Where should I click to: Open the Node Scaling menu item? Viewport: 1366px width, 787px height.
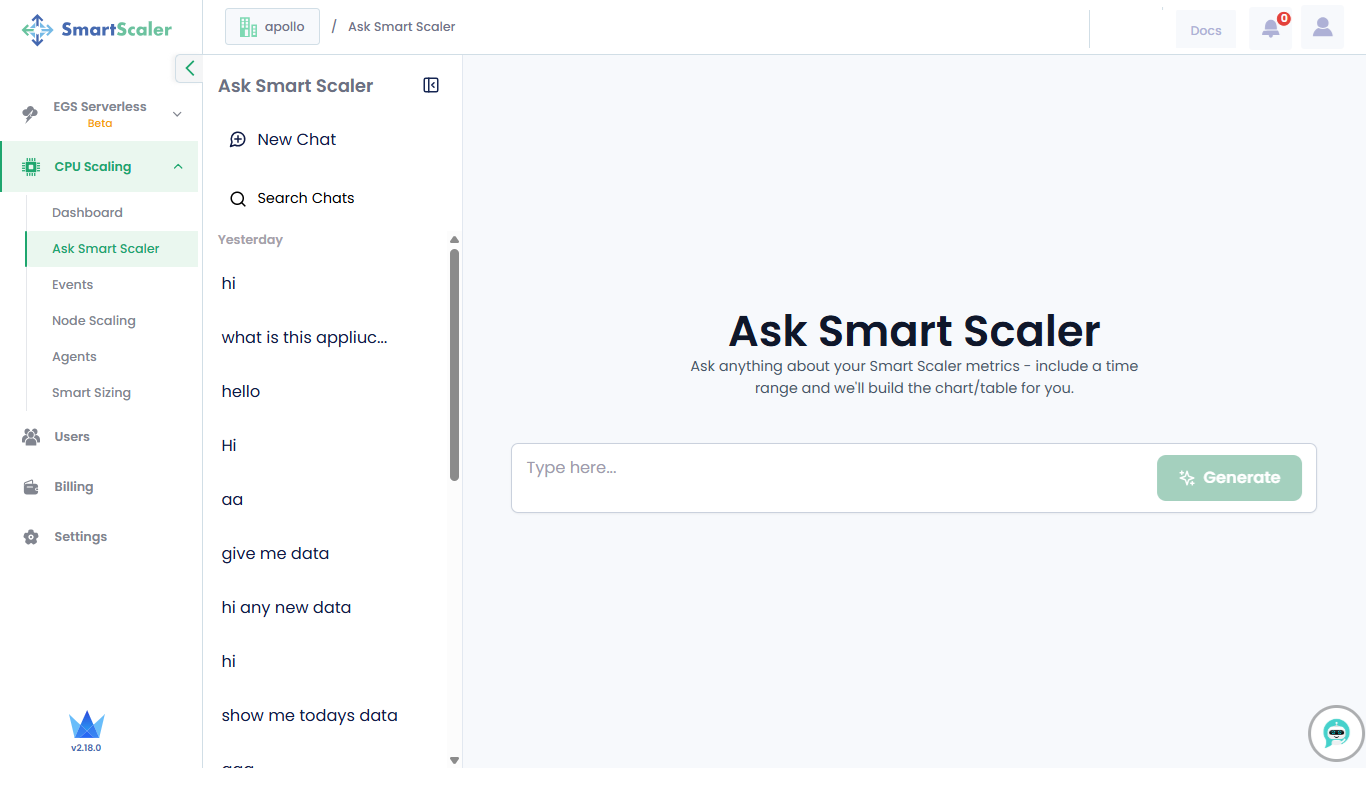(93, 321)
